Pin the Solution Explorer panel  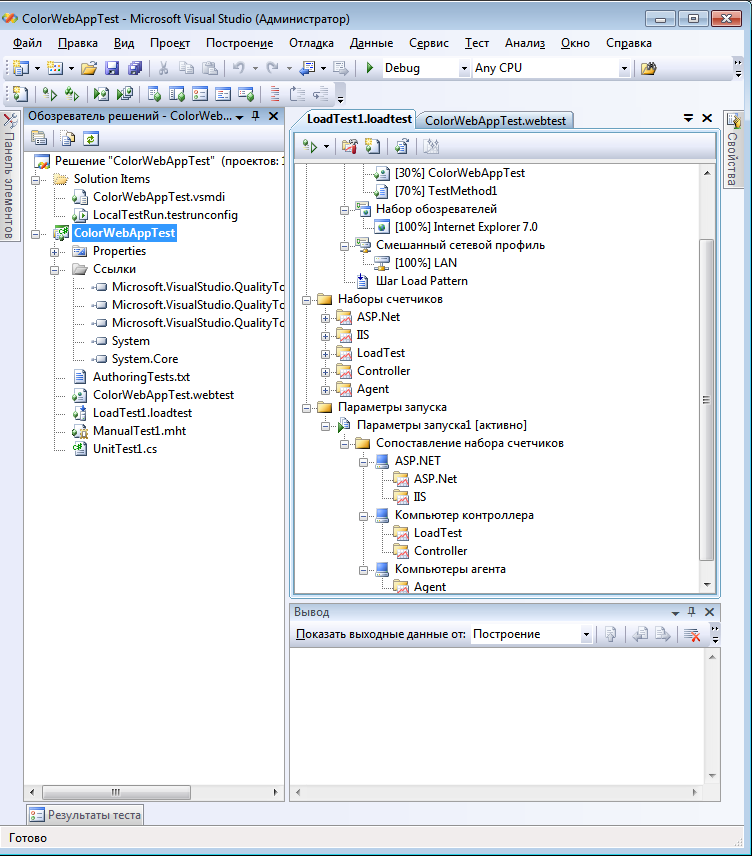click(x=255, y=116)
